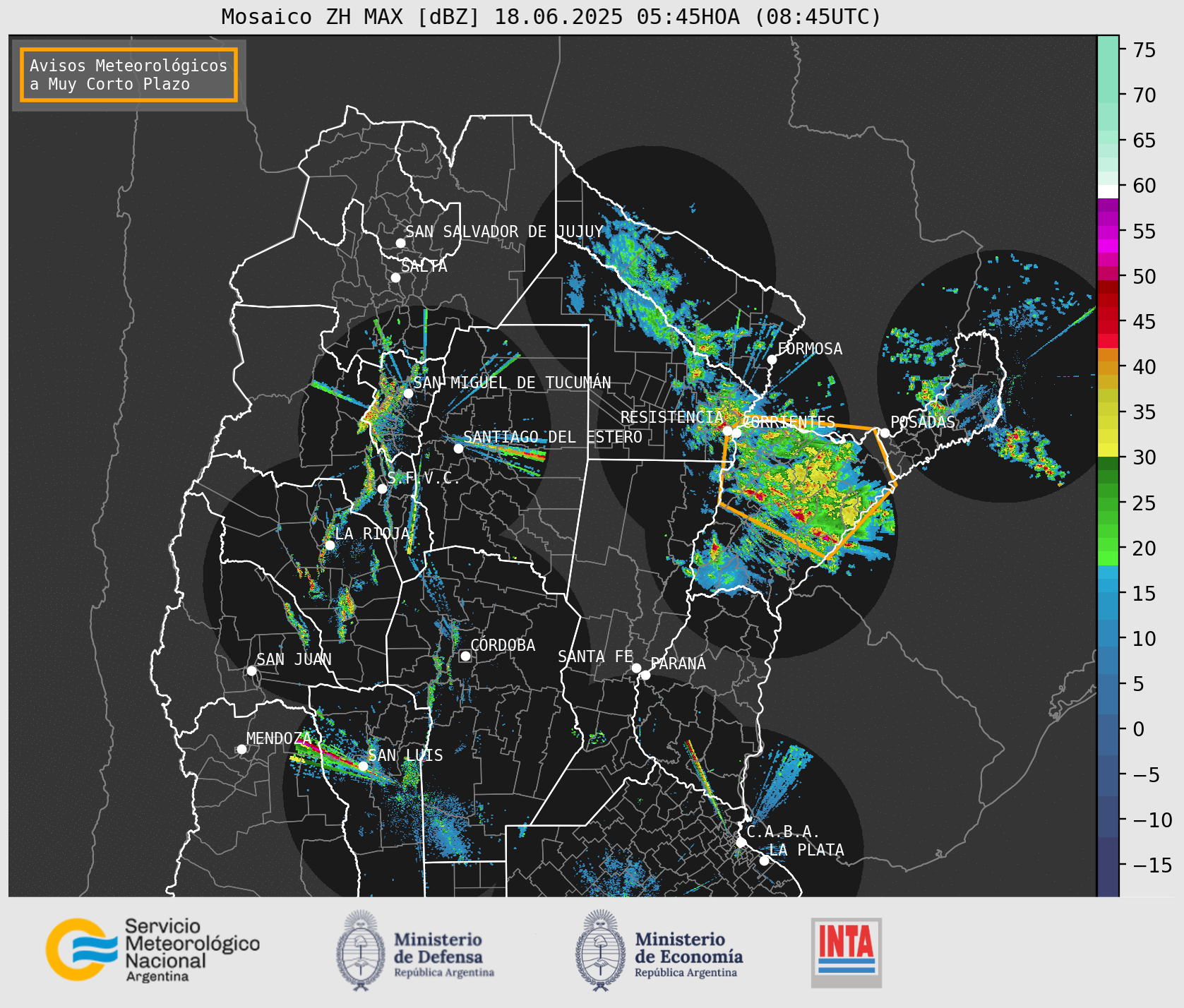Click the 'PARANÁ' city label

(678, 664)
